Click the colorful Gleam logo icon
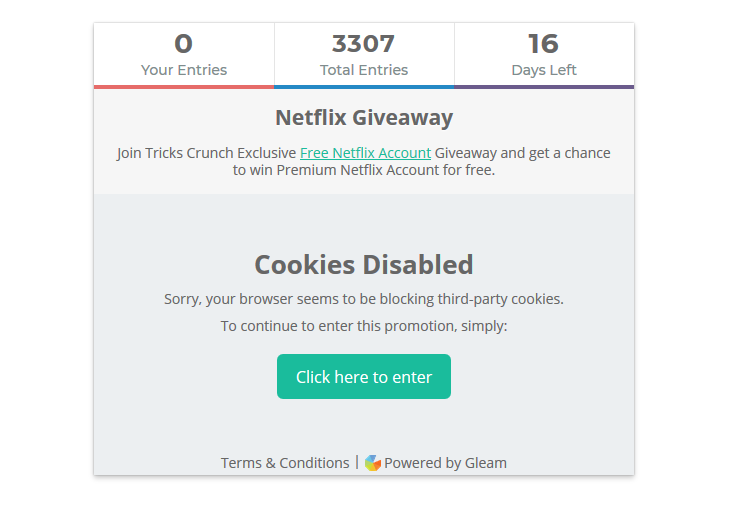735x506 pixels. click(373, 463)
